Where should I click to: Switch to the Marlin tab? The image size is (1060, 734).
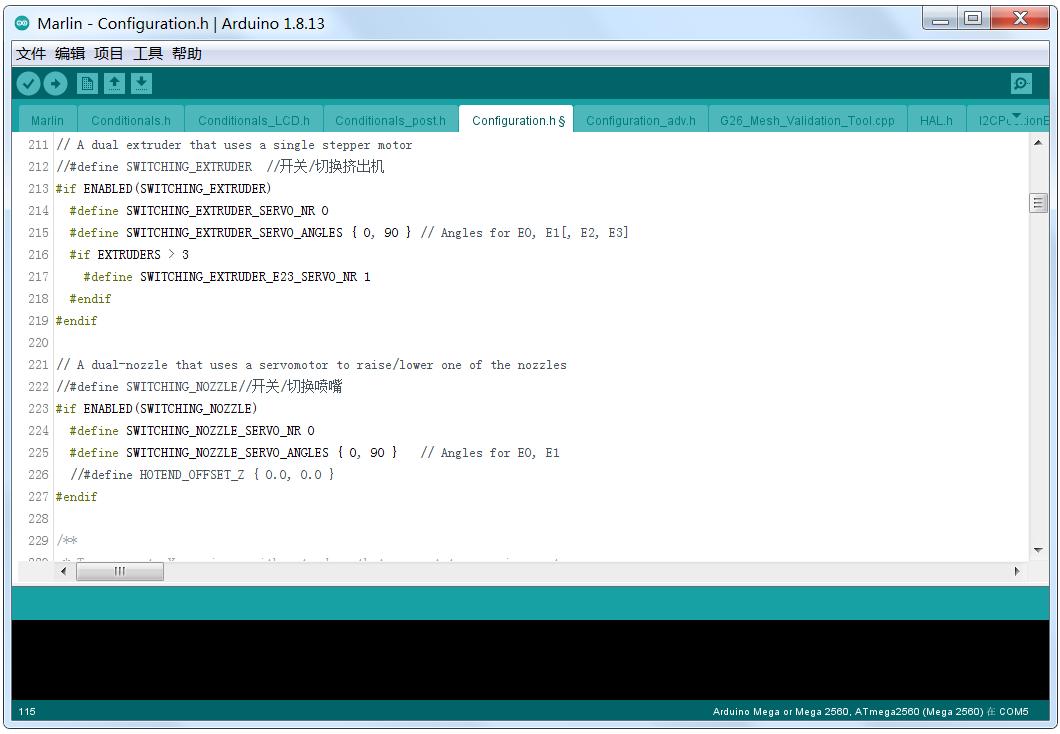click(x=47, y=121)
